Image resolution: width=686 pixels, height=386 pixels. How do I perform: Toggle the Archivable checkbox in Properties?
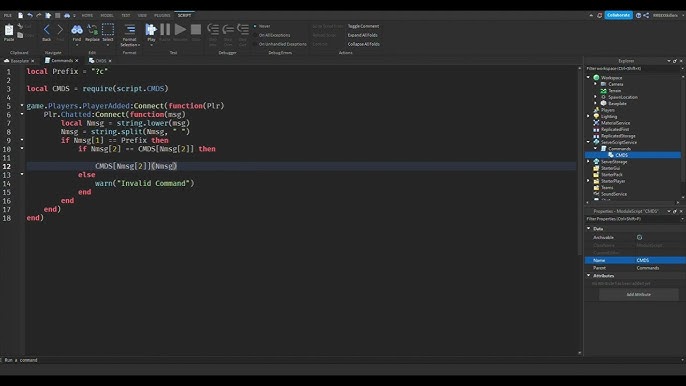(639, 237)
